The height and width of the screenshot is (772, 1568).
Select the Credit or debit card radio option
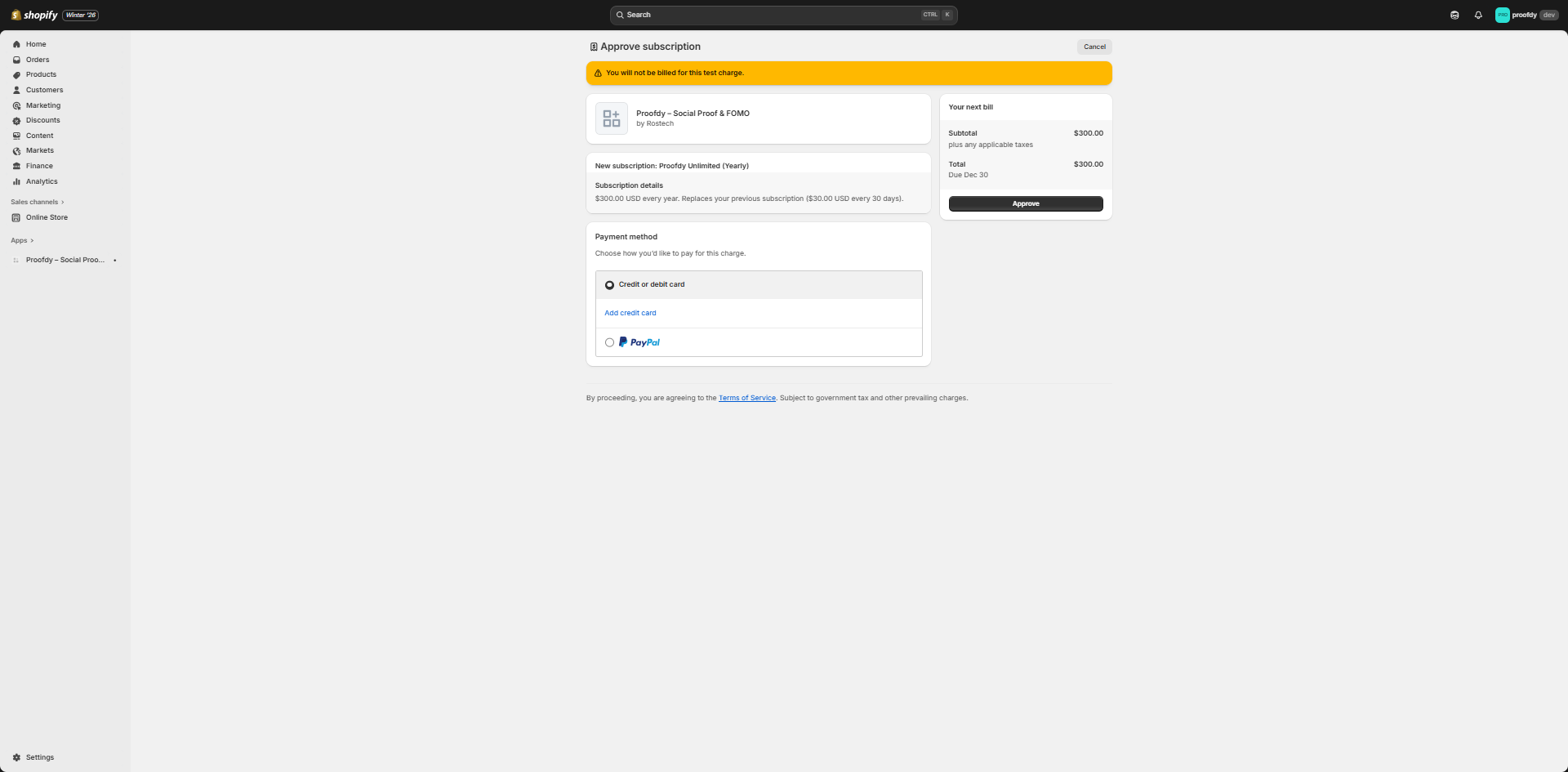point(609,285)
